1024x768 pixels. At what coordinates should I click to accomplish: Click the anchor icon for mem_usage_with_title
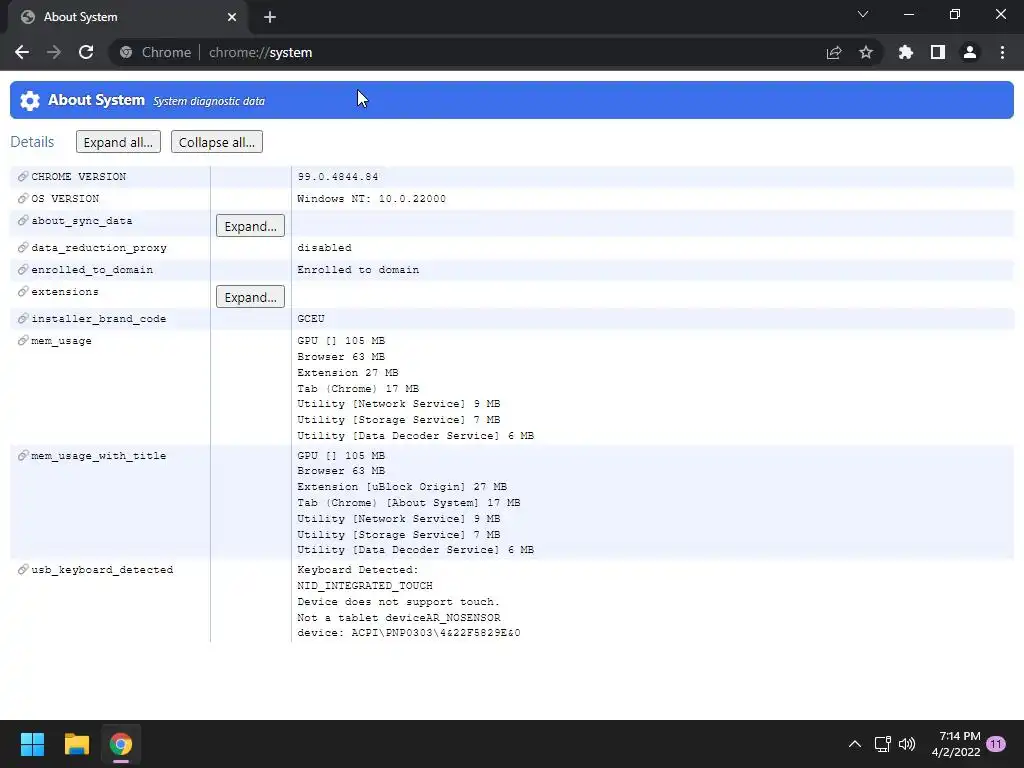[23, 455]
